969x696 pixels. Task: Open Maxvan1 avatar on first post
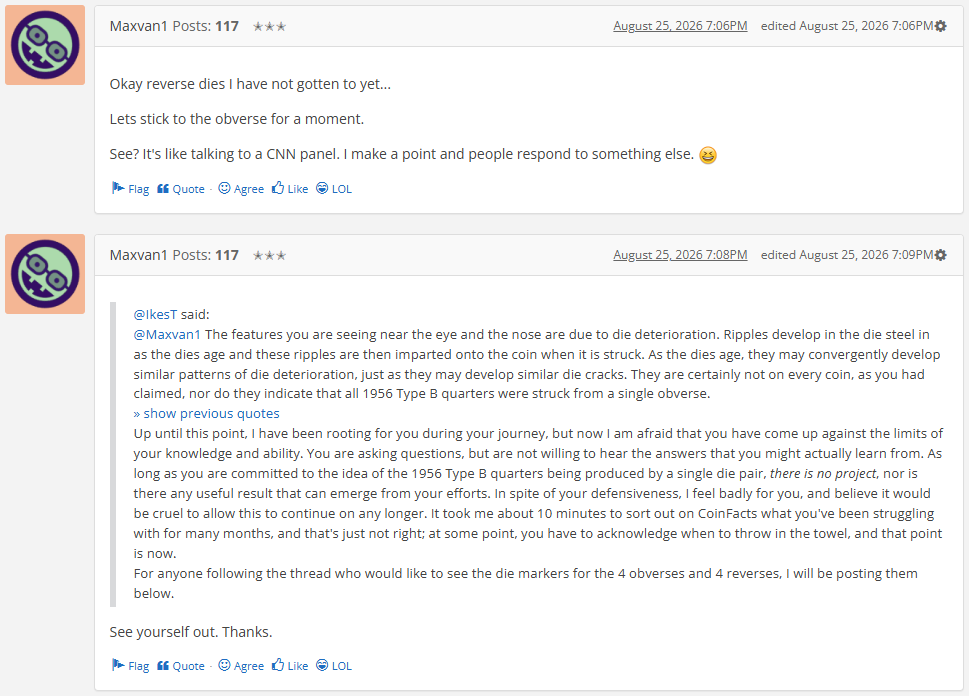click(45, 45)
